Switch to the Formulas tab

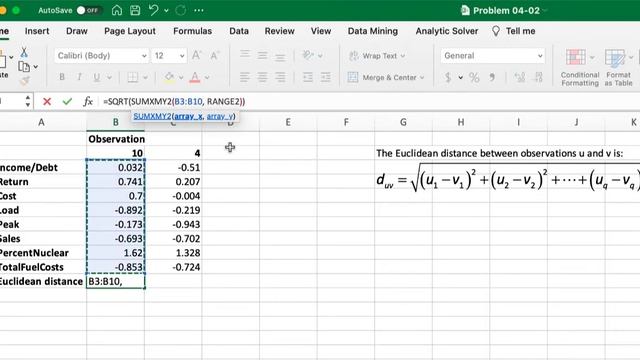pos(192,31)
